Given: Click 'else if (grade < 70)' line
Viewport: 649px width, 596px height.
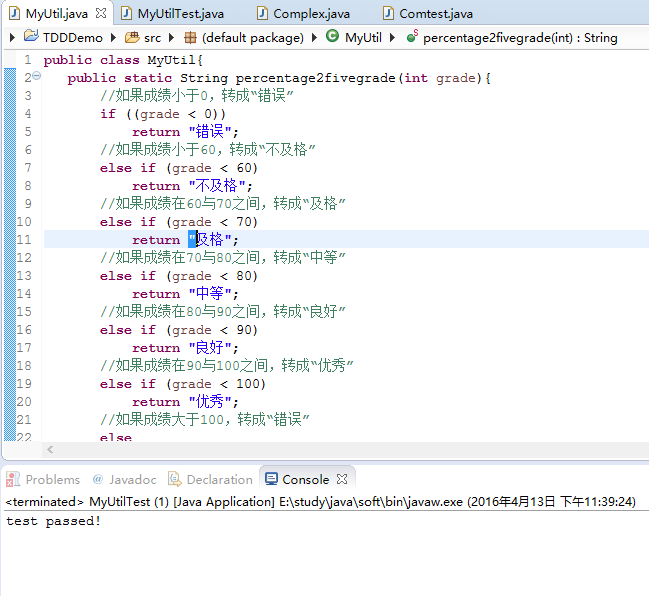Looking at the screenshot, I should [179, 222].
